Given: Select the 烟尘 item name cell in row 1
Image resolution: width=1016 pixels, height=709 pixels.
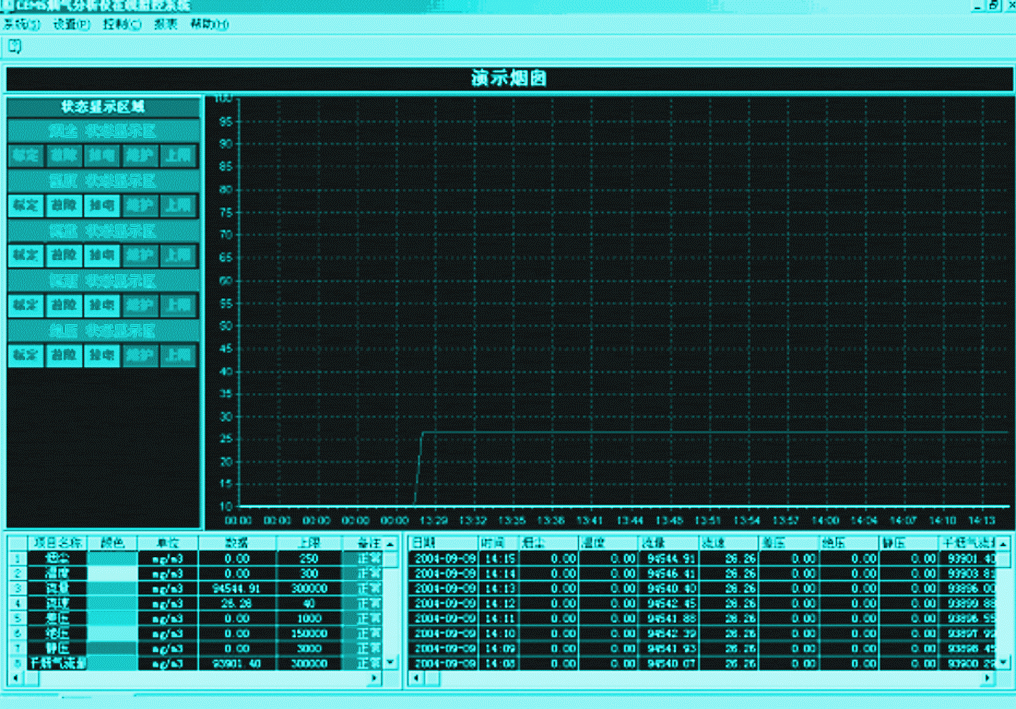Looking at the screenshot, I should pyautogui.click(x=57, y=559).
